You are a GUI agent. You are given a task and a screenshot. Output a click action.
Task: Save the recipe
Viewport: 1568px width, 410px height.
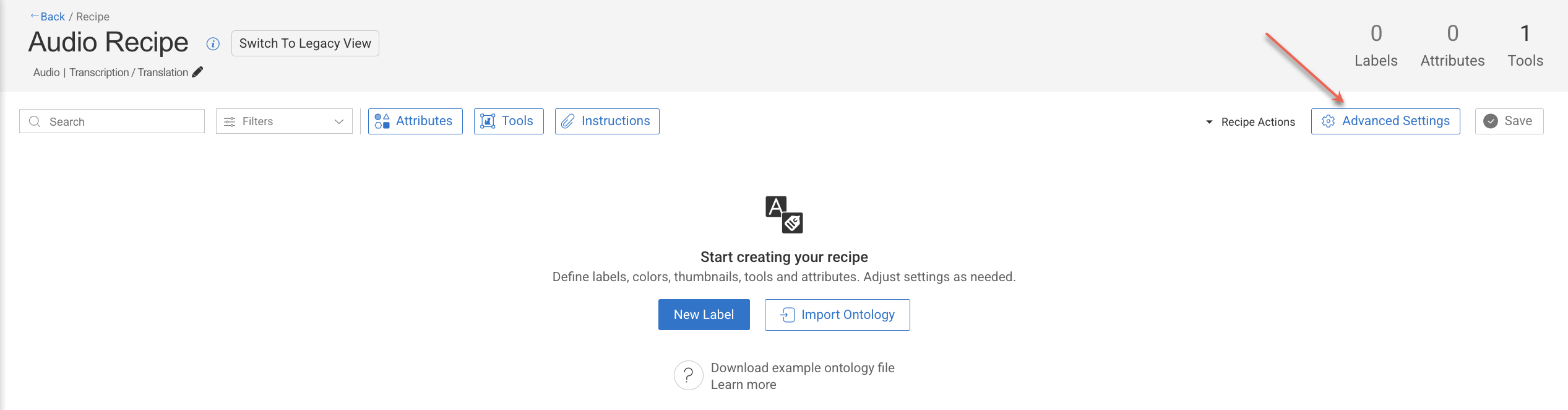pos(1509,121)
